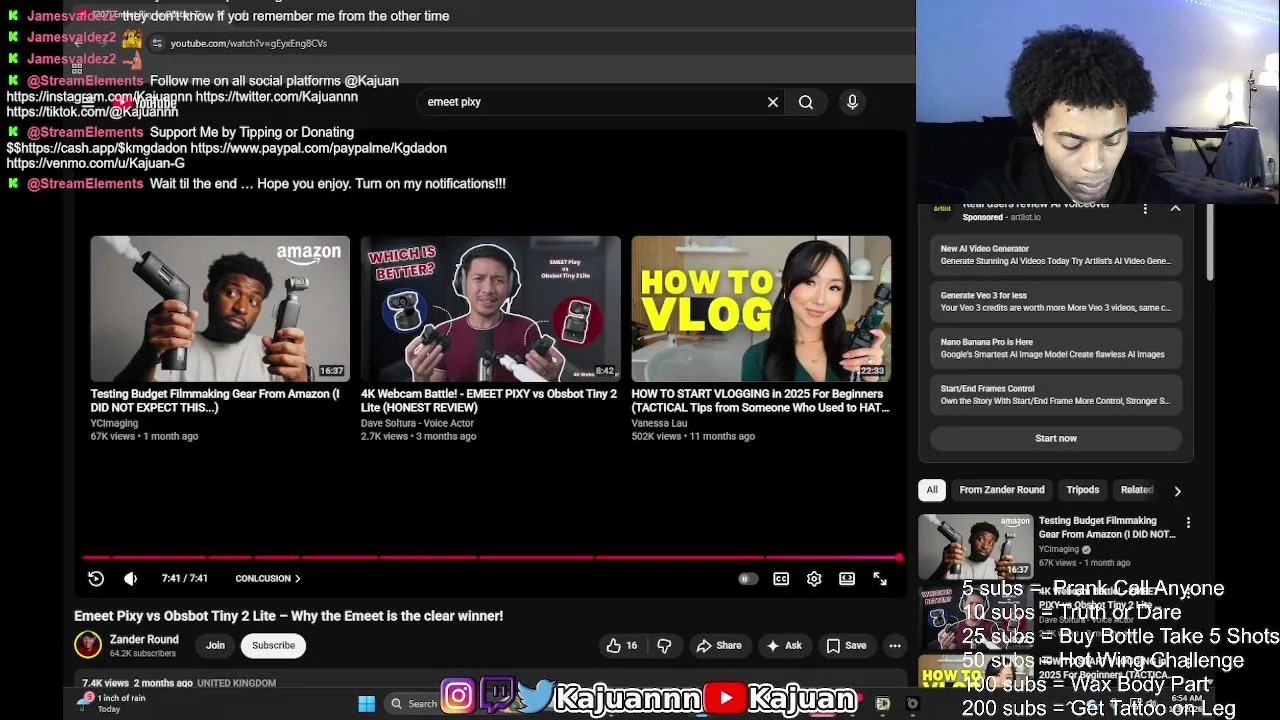Click the browser URL youtube.com/watch address
This screenshot has width=1280, height=720.
[x=249, y=43]
